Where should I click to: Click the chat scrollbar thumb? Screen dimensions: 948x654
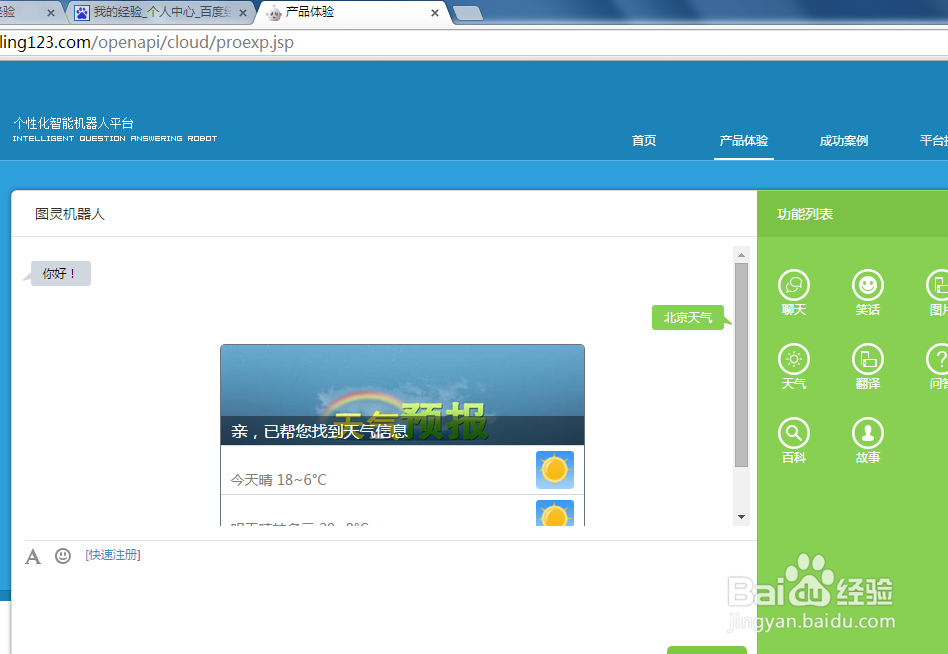tap(741, 364)
